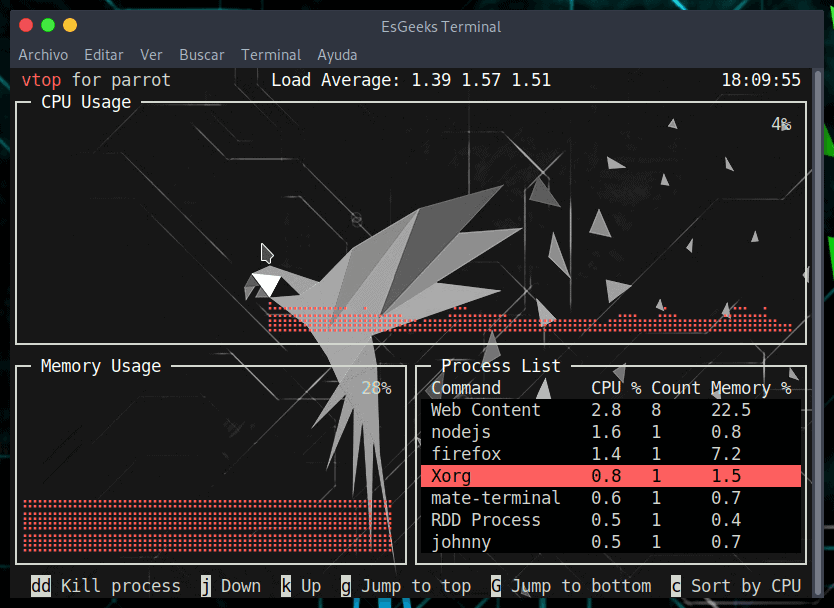The width and height of the screenshot is (834, 608).
Task: Open the Ayuda menu
Action: pyautogui.click(x=337, y=55)
